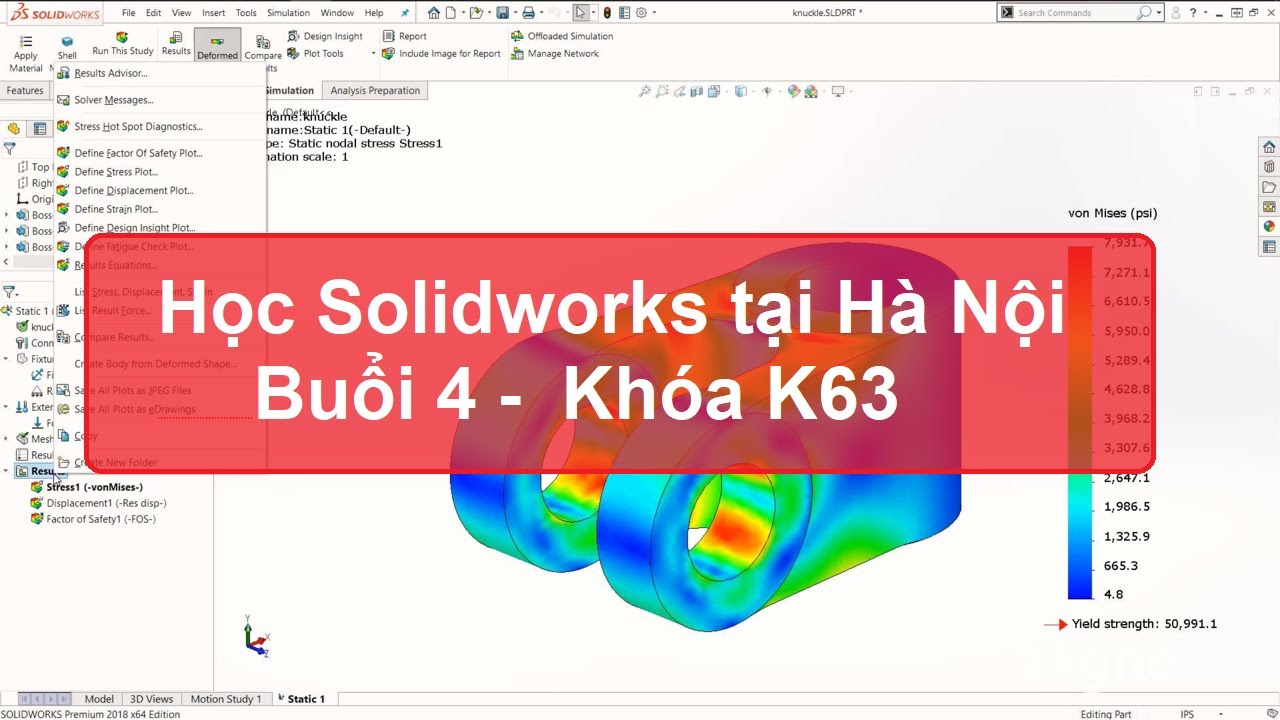Screen dimensions: 1280x720
Task: Open the Edit Appearance colored sphere icon
Action: [794, 91]
